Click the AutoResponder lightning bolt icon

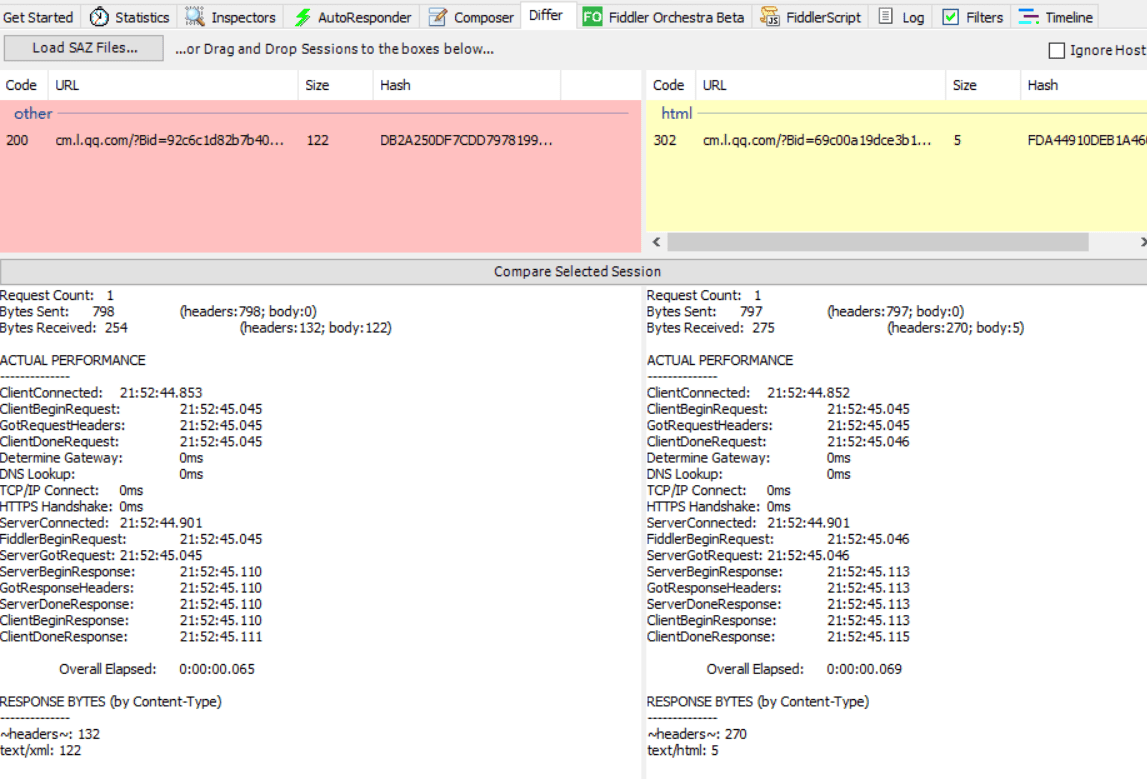(302, 17)
